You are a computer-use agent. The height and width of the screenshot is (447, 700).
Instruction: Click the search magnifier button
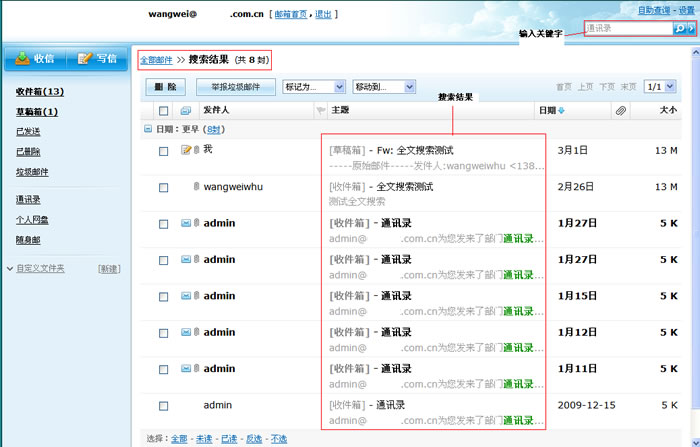point(682,29)
